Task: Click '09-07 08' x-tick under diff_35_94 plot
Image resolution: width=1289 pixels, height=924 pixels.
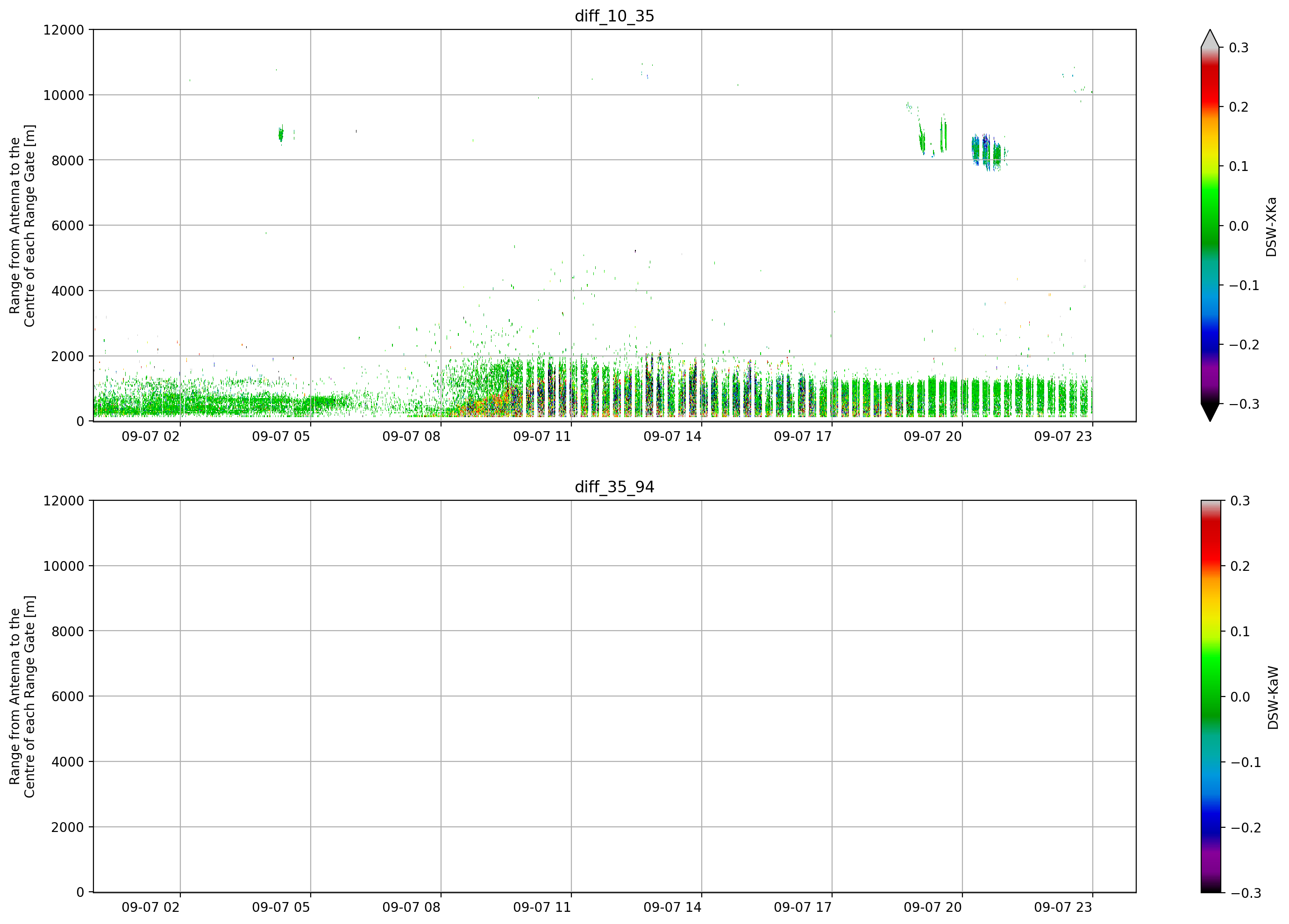Action: coord(412,908)
